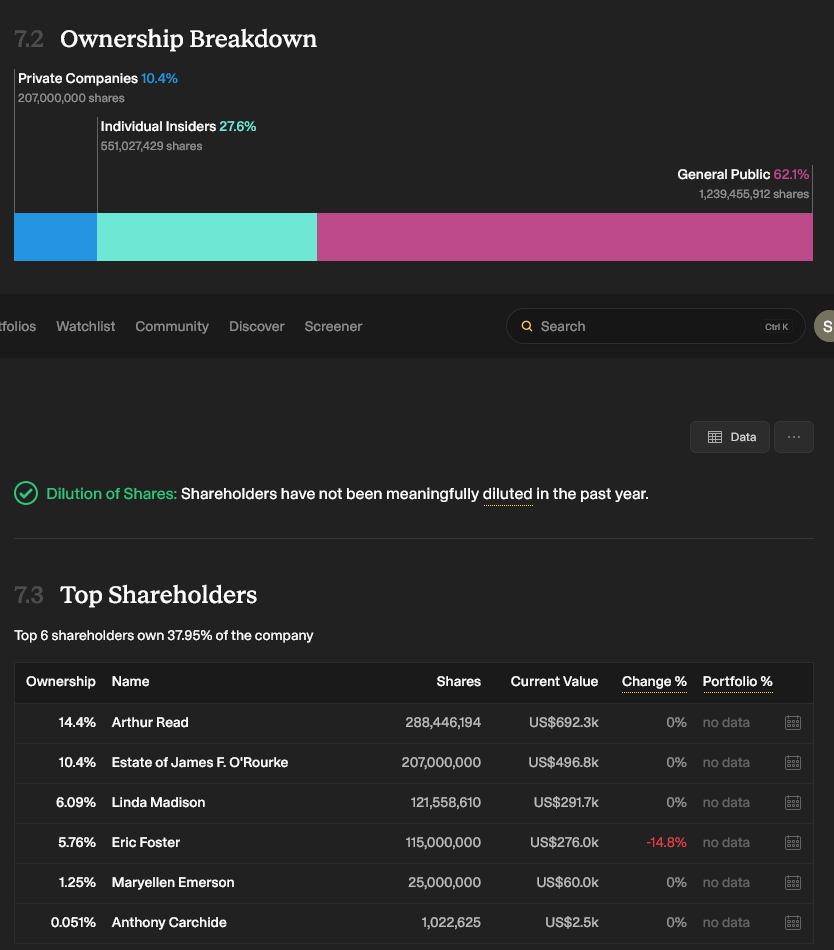This screenshot has width=834, height=950.
Task: Click the green Dilution of Shares checkmark icon
Action: pyautogui.click(x=26, y=493)
